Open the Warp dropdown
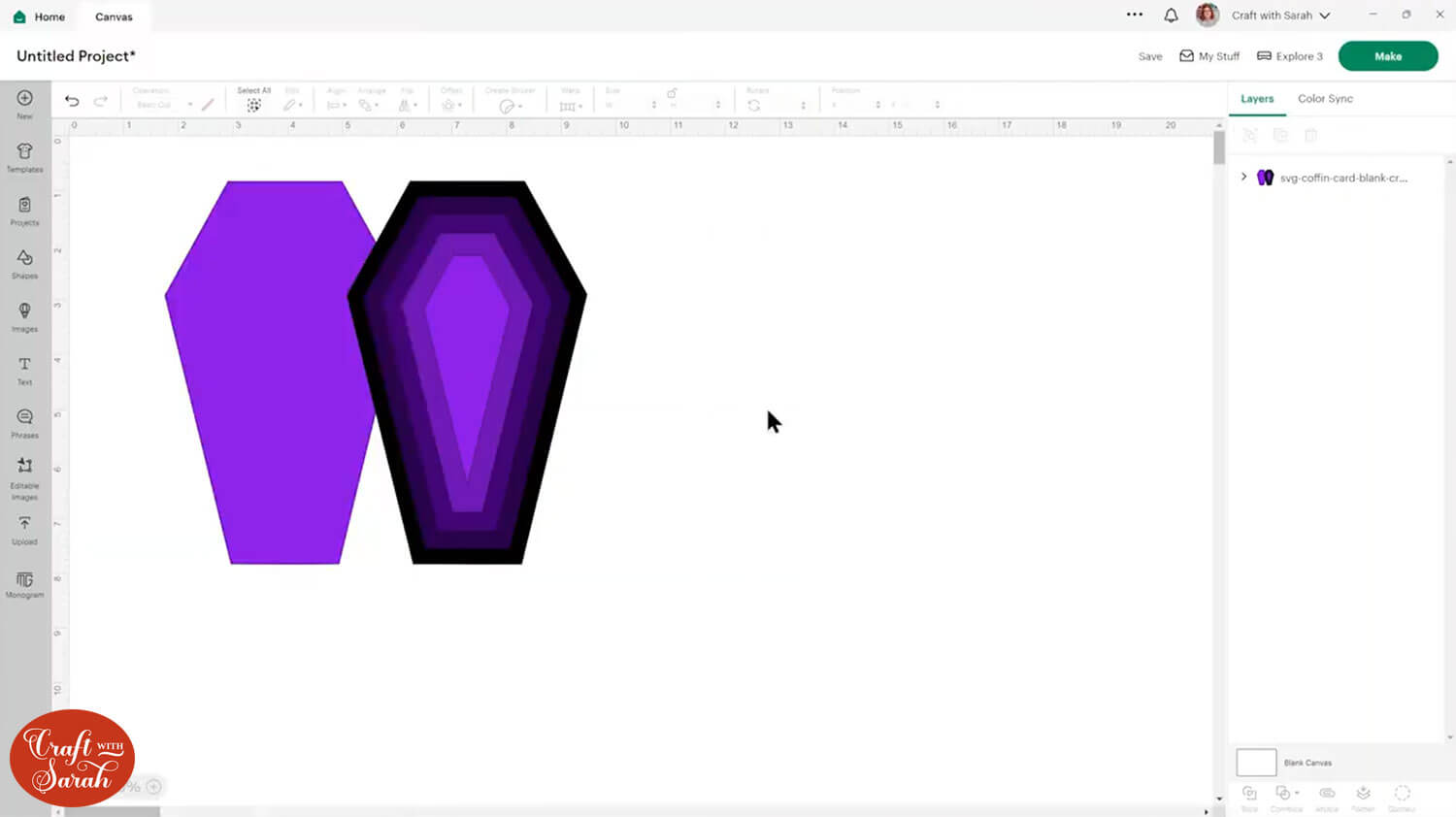The height and width of the screenshot is (817, 1456). tap(571, 105)
